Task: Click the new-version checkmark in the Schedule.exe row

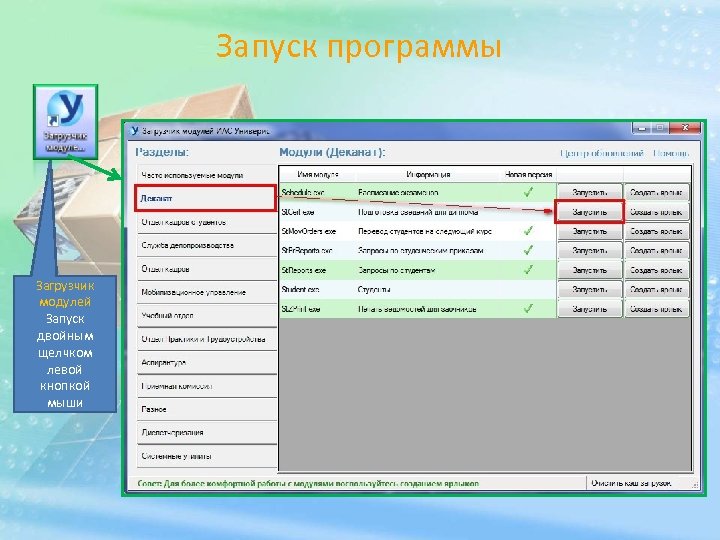Action: click(x=529, y=192)
